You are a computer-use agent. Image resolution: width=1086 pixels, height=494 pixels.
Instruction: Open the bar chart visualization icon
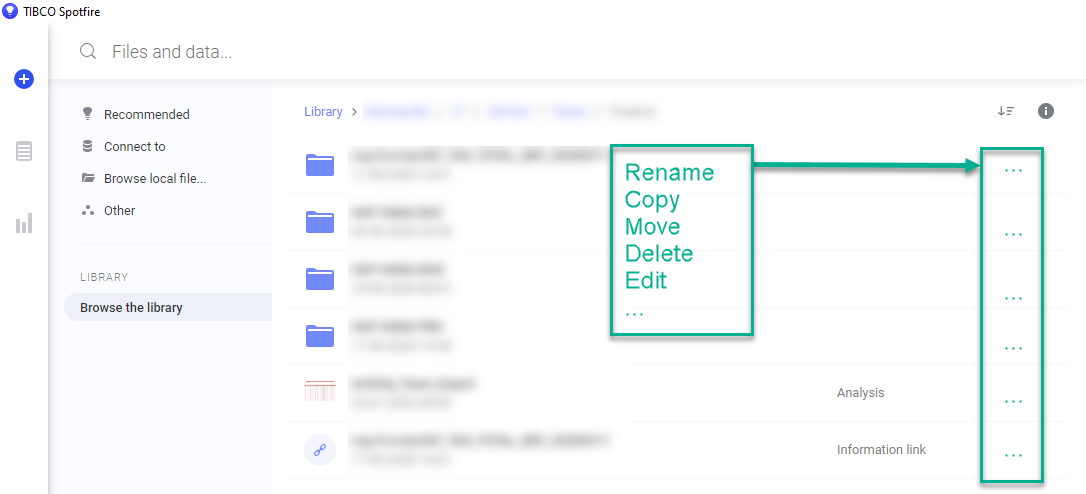pos(24,223)
